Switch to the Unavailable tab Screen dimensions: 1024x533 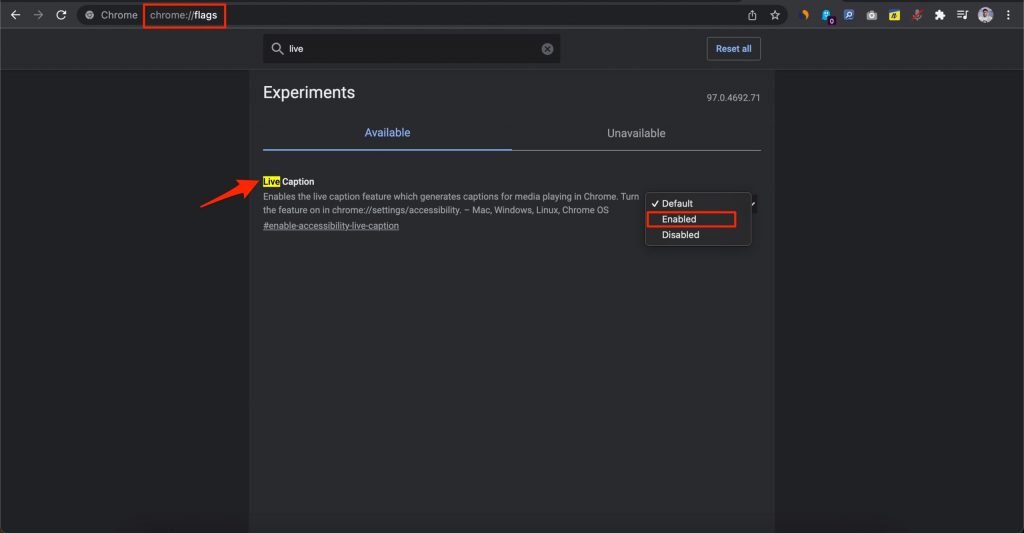click(636, 133)
